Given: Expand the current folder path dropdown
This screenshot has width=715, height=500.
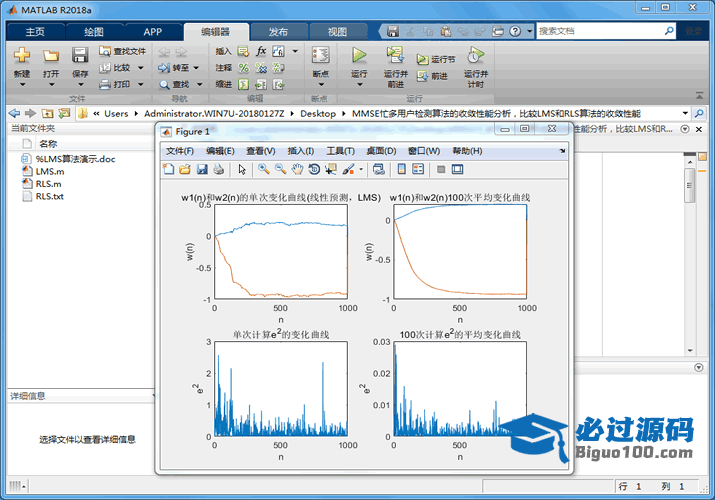Looking at the screenshot, I should [x=685, y=113].
